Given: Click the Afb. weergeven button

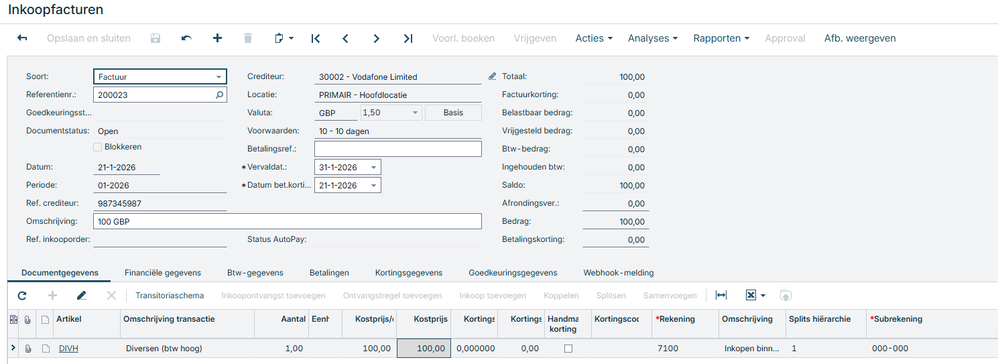Looking at the screenshot, I should (x=860, y=38).
